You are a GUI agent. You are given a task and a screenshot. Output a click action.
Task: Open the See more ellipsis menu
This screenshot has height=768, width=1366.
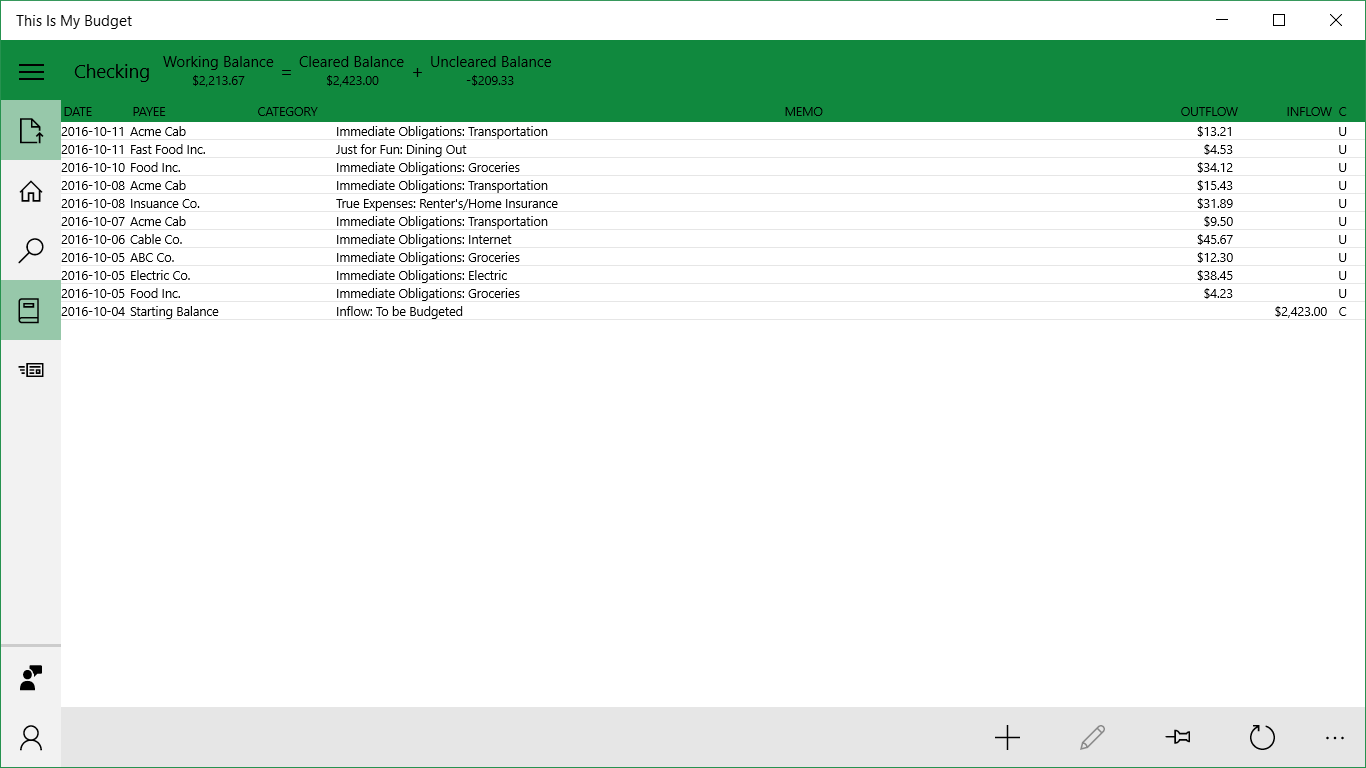pos(1334,737)
